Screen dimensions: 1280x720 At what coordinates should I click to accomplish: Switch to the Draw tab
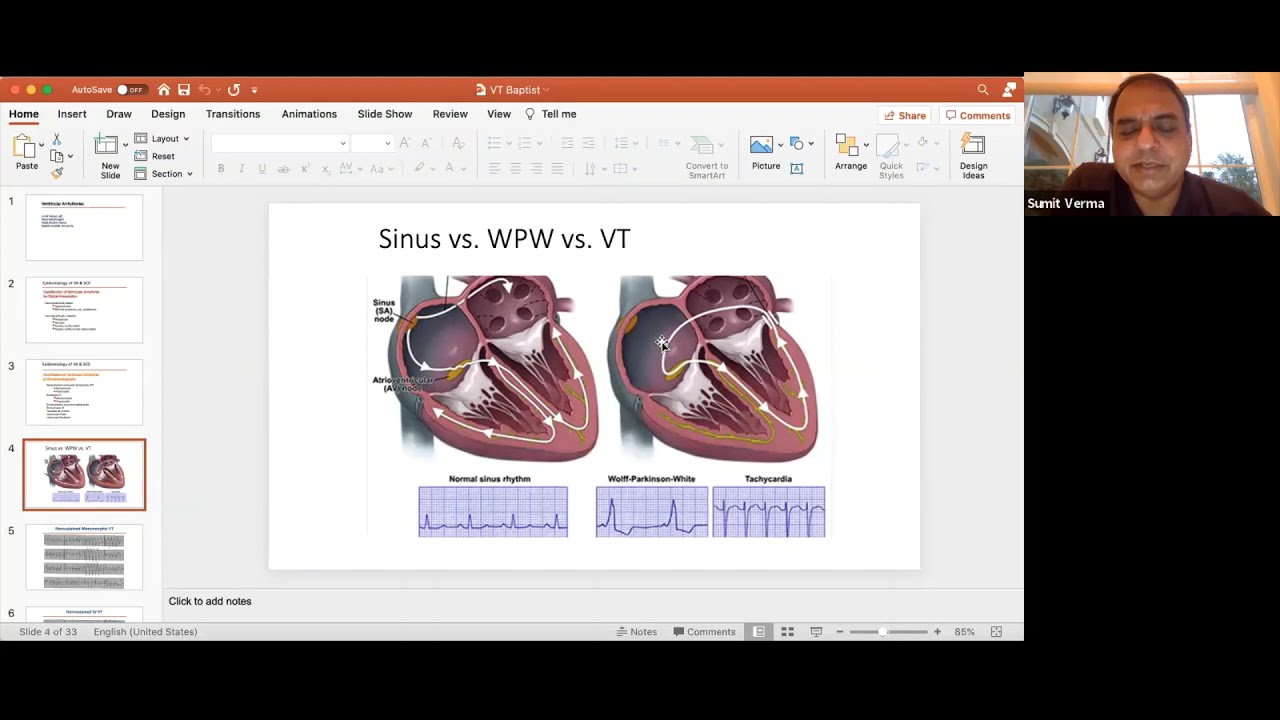pos(119,114)
